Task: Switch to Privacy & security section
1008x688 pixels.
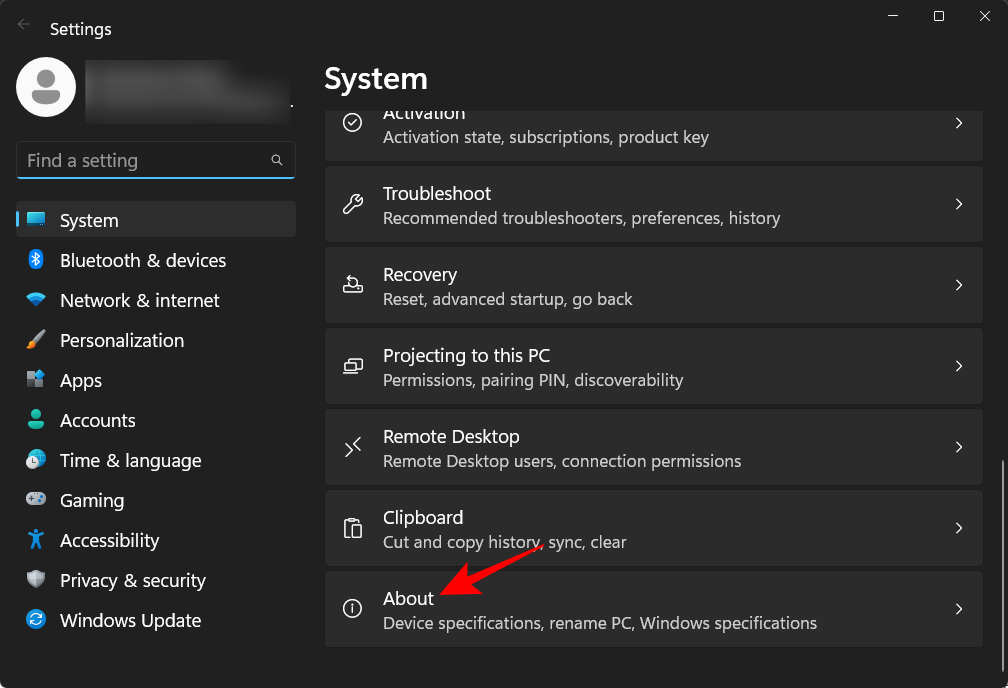Action: point(132,580)
